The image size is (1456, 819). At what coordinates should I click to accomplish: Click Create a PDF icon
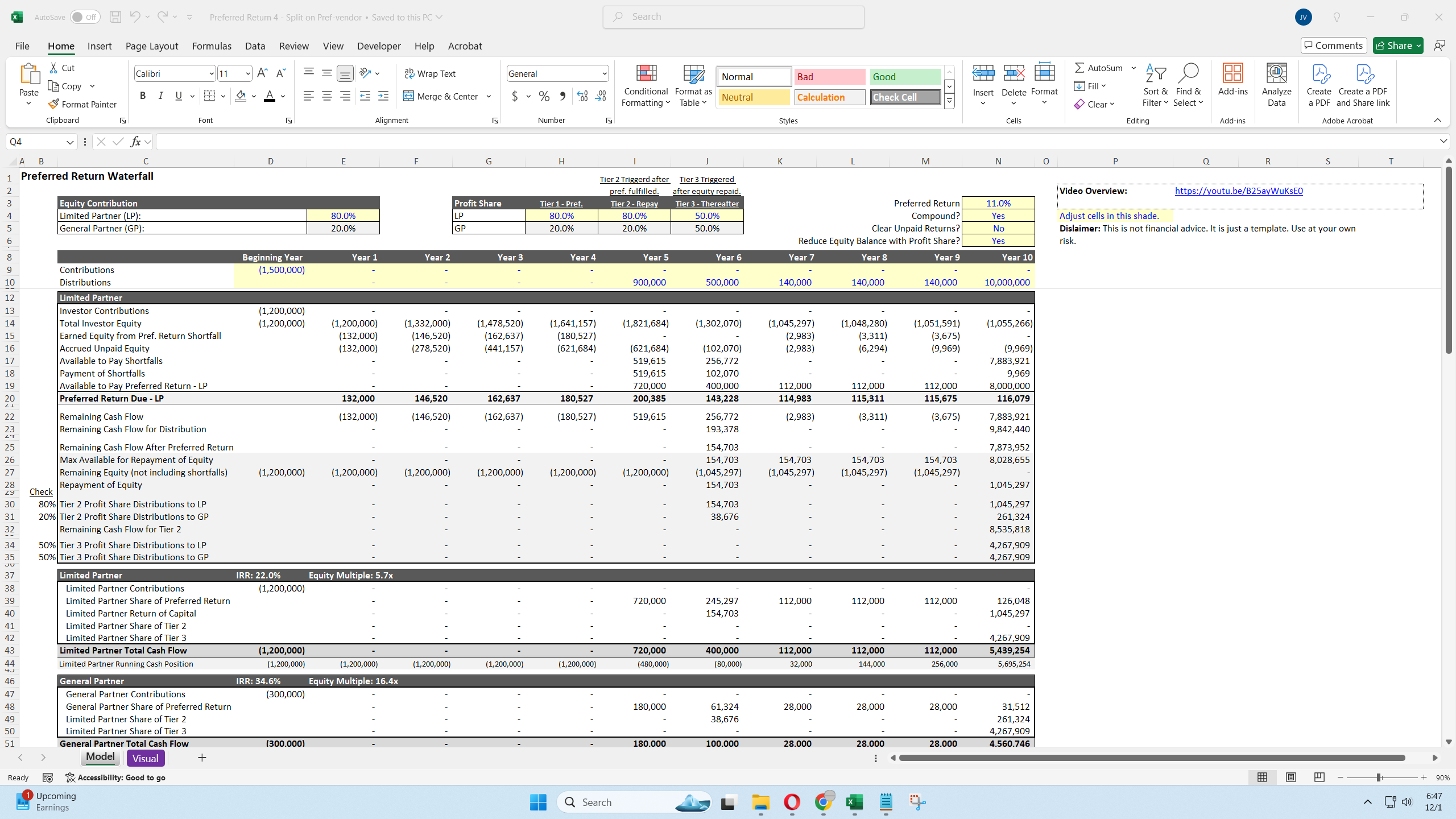click(1319, 85)
